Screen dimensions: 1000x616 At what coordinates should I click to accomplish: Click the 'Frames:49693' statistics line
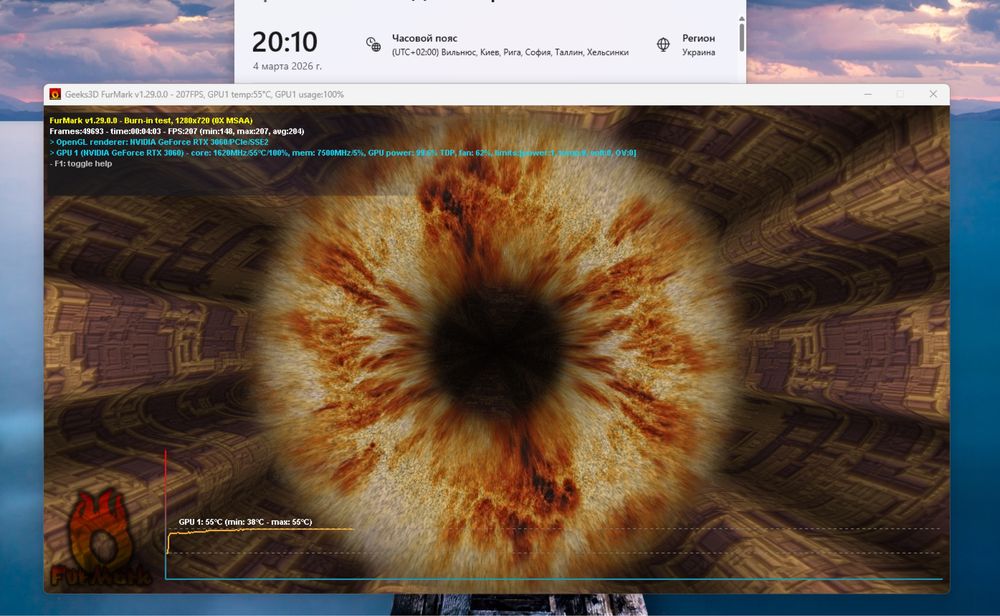[x=177, y=131]
